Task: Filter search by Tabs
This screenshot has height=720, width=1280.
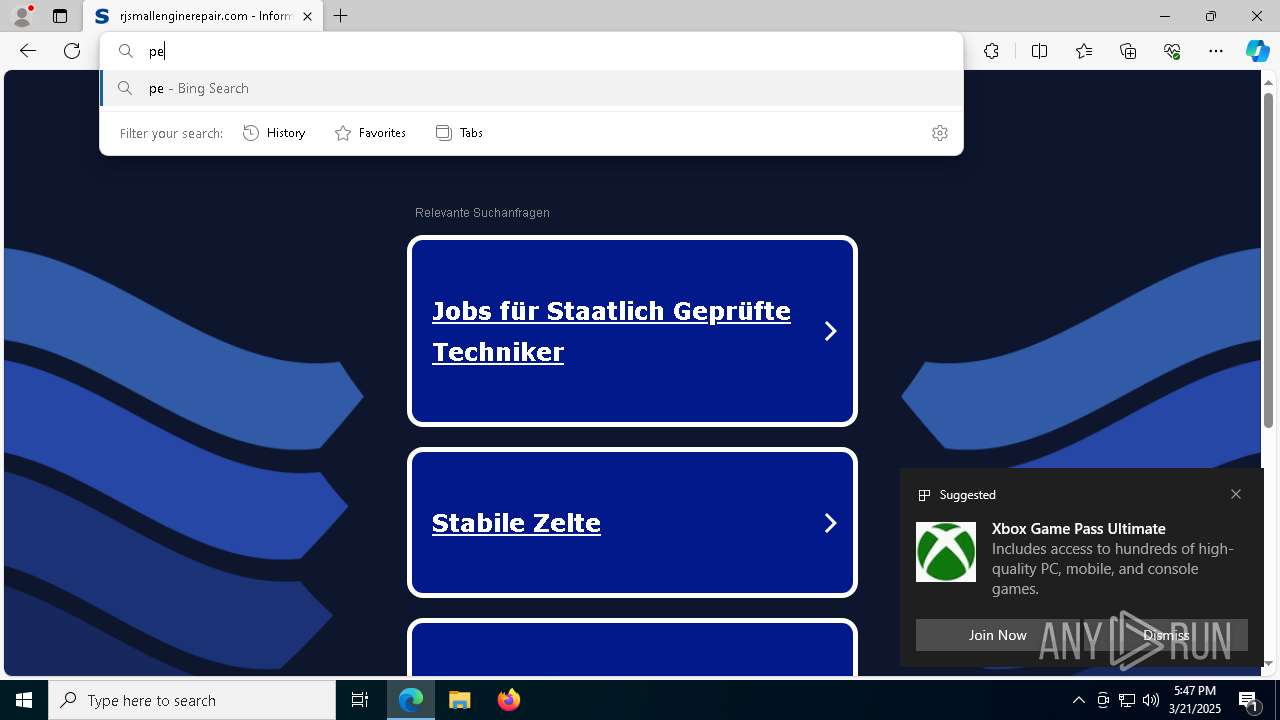Action: pyautogui.click(x=459, y=133)
